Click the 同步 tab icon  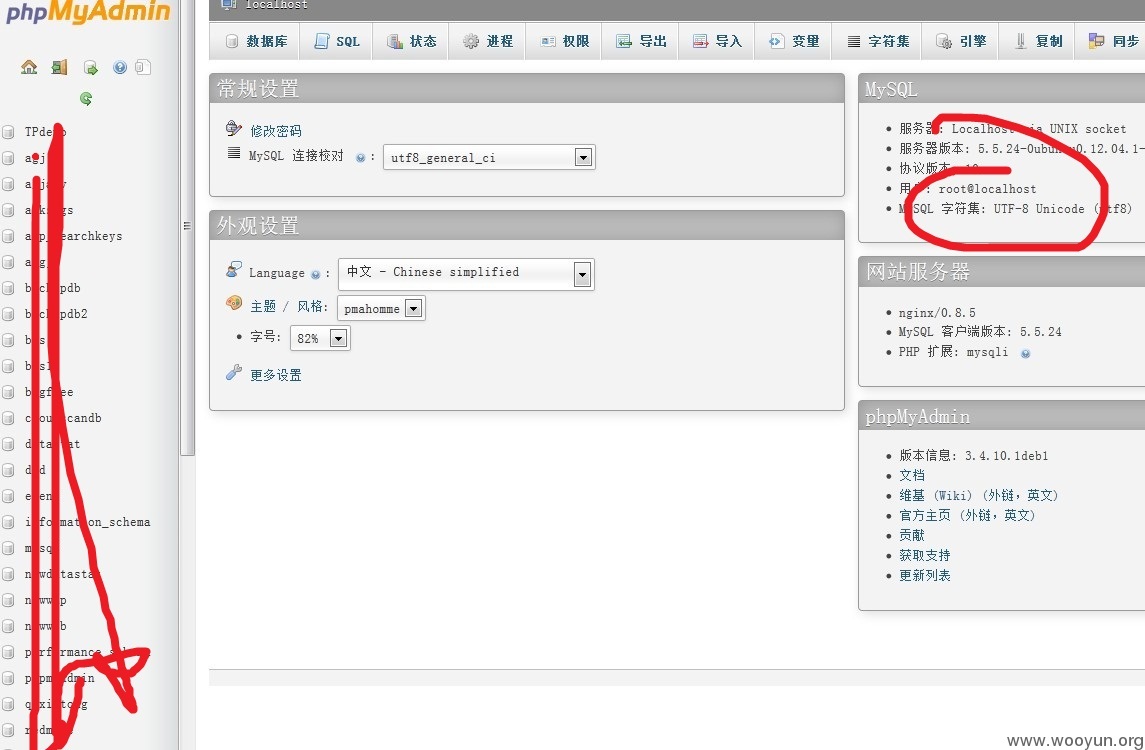tap(1096, 41)
